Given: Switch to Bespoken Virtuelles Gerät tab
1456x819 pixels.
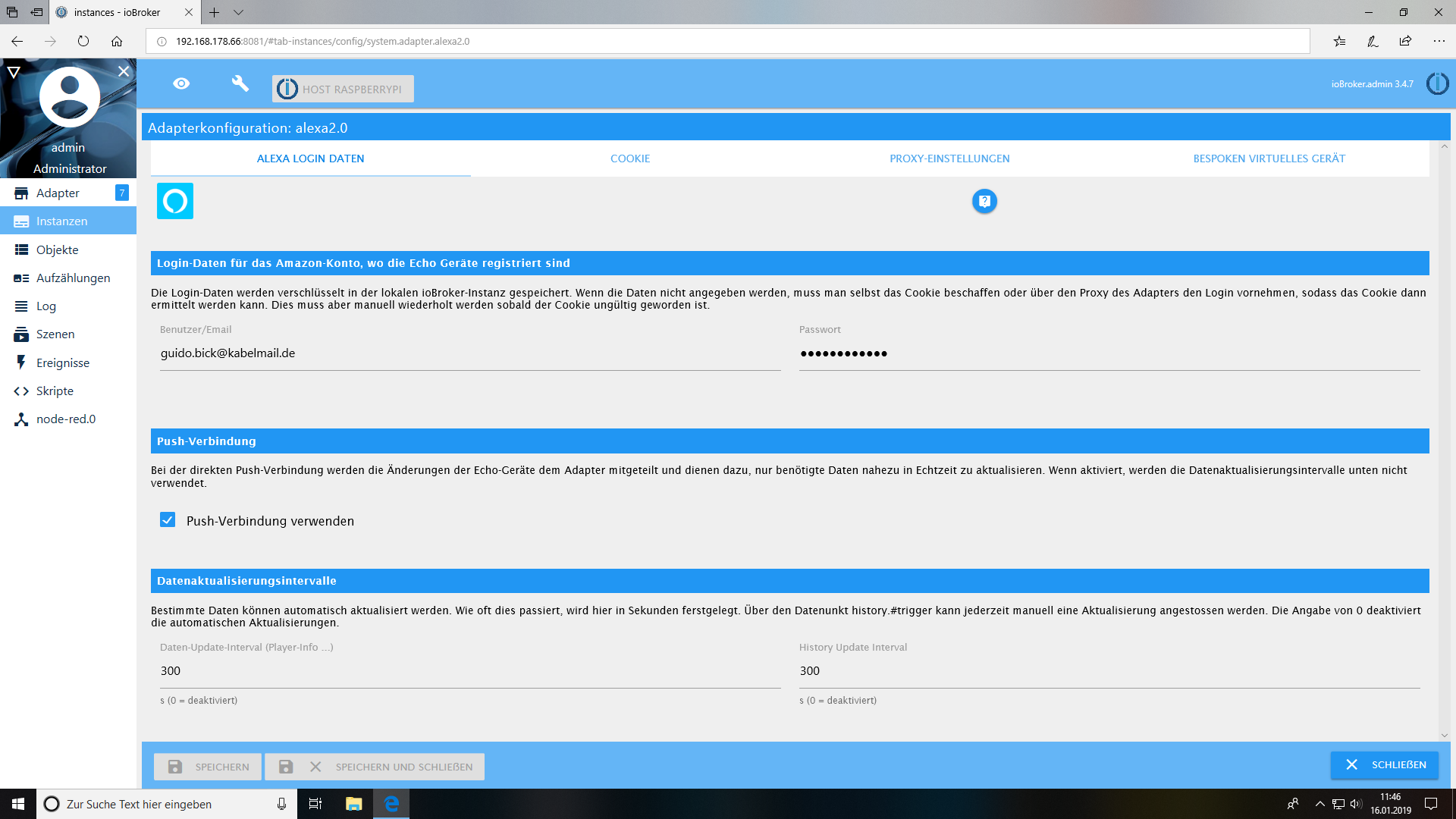Looking at the screenshot, I should pos(1269,158).
